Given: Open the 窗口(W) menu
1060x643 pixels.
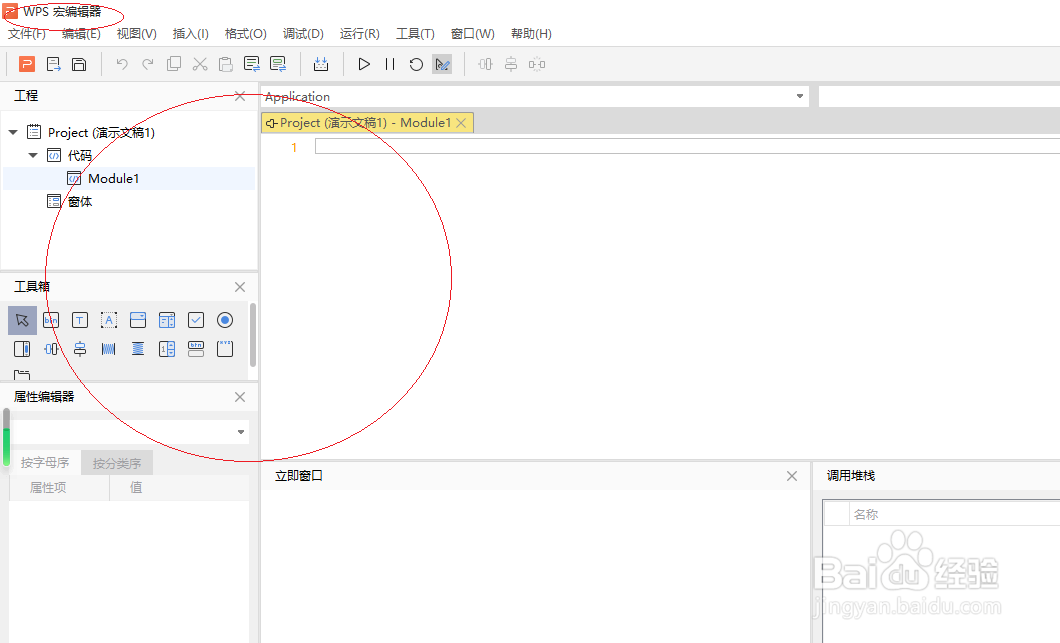Looking at the screenshot, I should (473, 34).
